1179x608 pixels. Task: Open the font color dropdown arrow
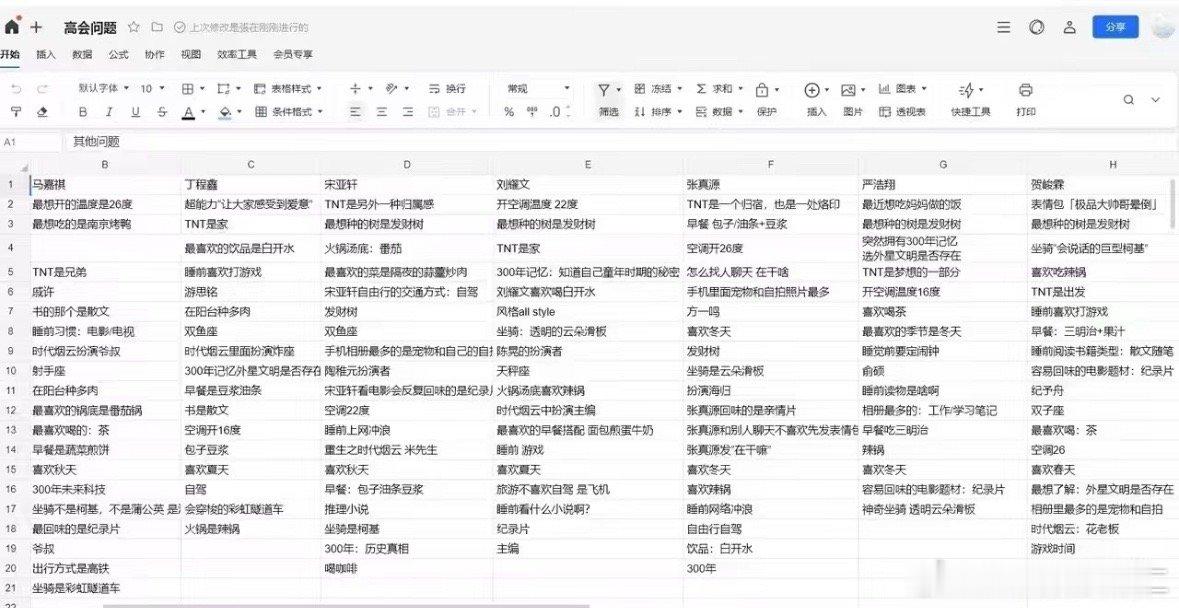click(203, 112)
